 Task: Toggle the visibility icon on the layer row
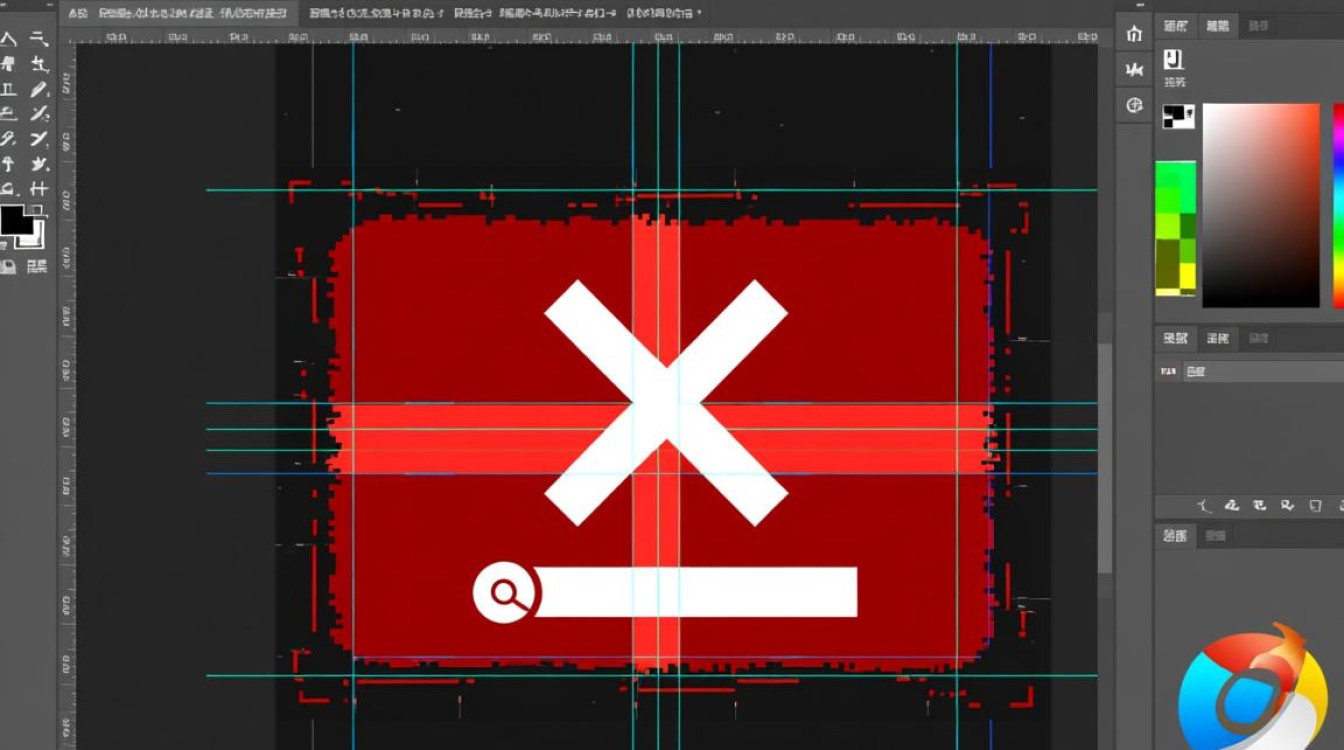coord(1168,371)
